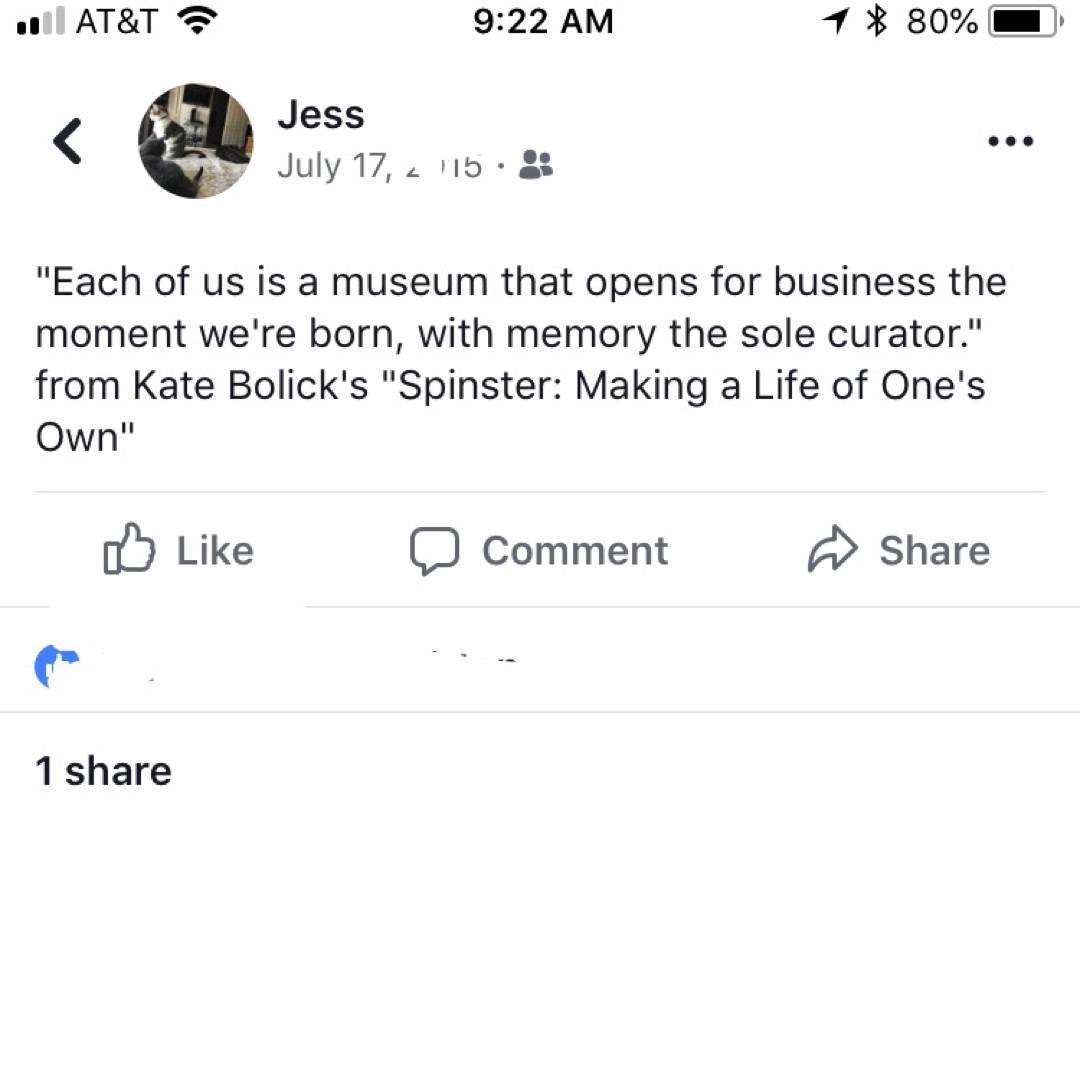Image resolution: width=1080 pixels, height=1080 pixels.
Task: Open Jess's profile picture
Action: [195, 141]
